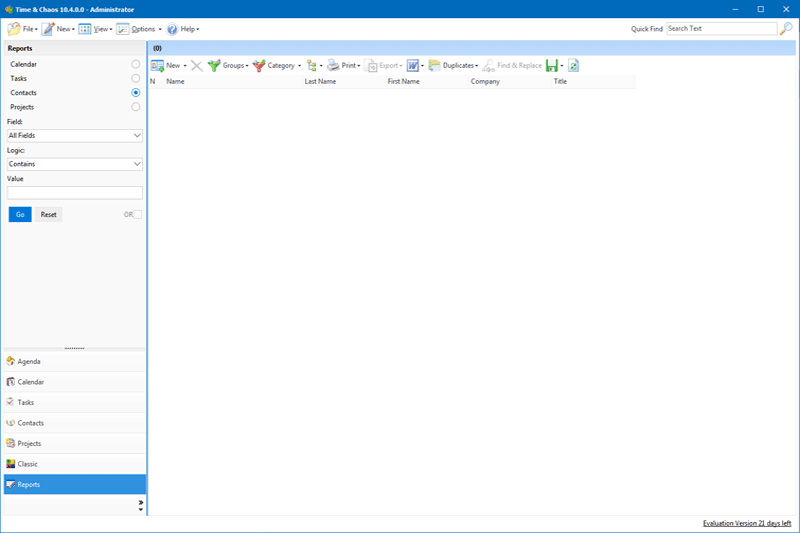Click the File folder icon in the main menu

pos(14,29)
